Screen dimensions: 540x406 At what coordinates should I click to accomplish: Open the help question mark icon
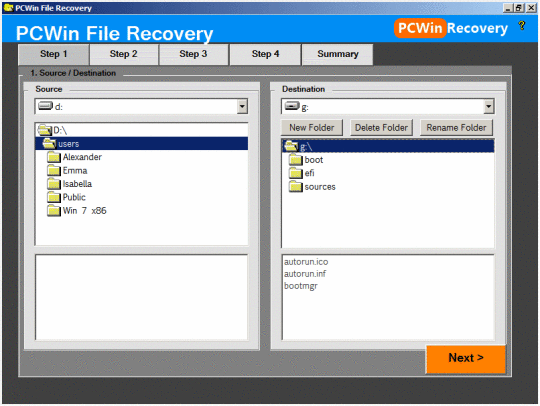[522, 26]
